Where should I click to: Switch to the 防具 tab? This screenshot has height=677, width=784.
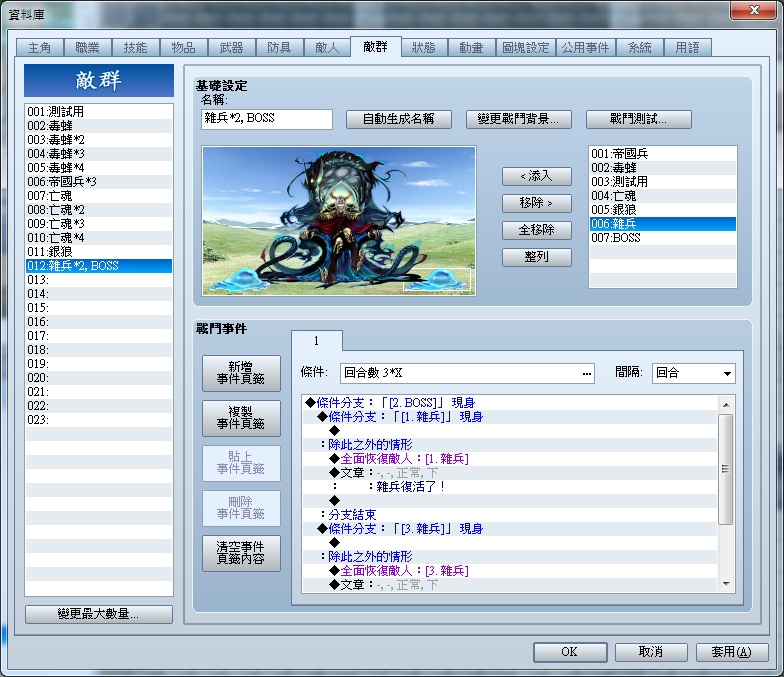tap(280, 48)
